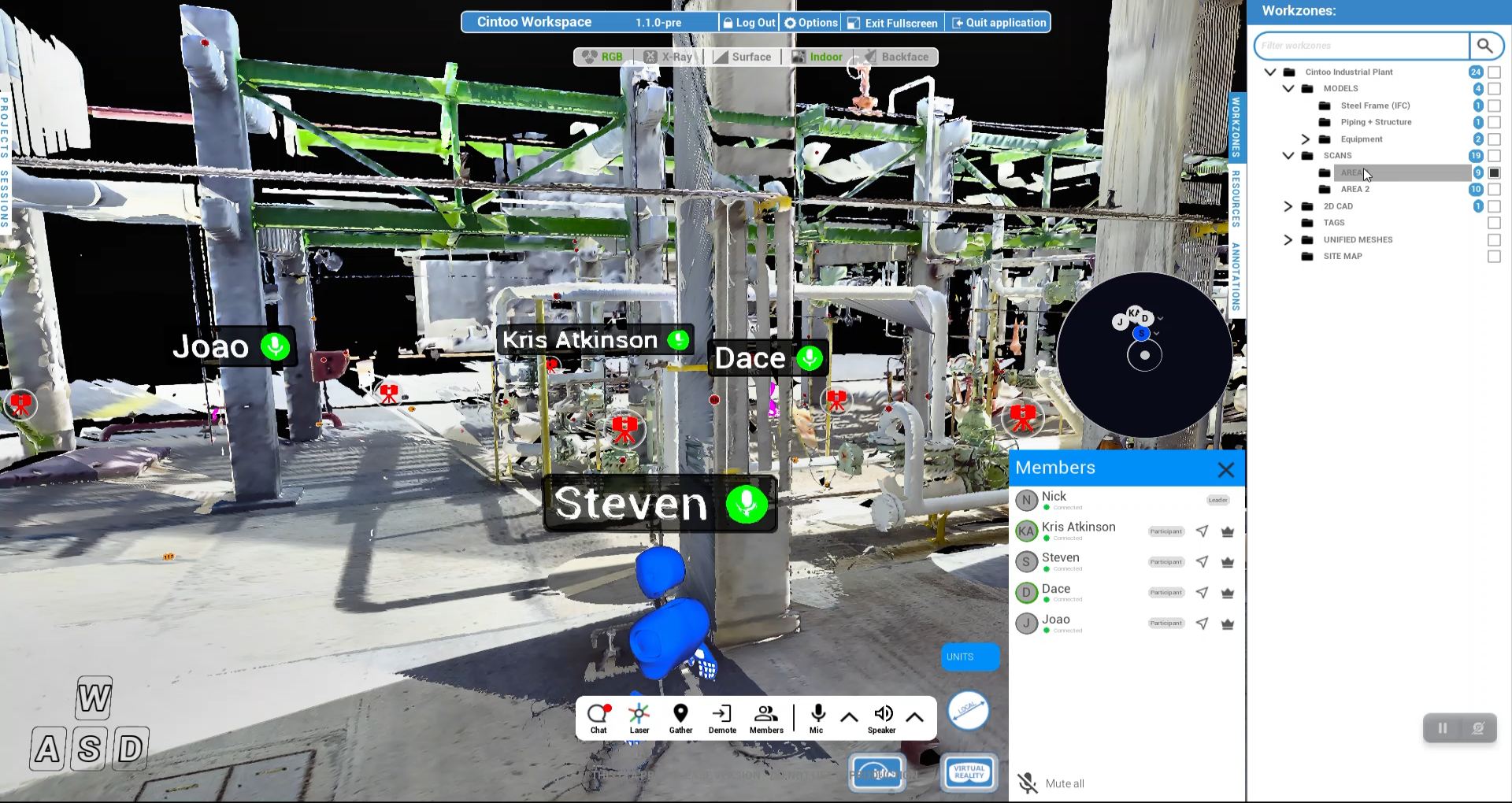The height and width of the screenshot is (803, 1512).
Task: Mute the microphone with Mic icon
Action: (817, 718)
